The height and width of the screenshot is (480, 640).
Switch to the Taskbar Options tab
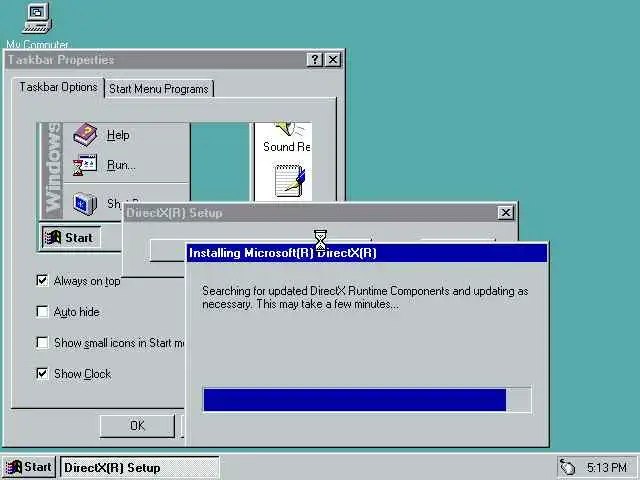tap(58, 87)
